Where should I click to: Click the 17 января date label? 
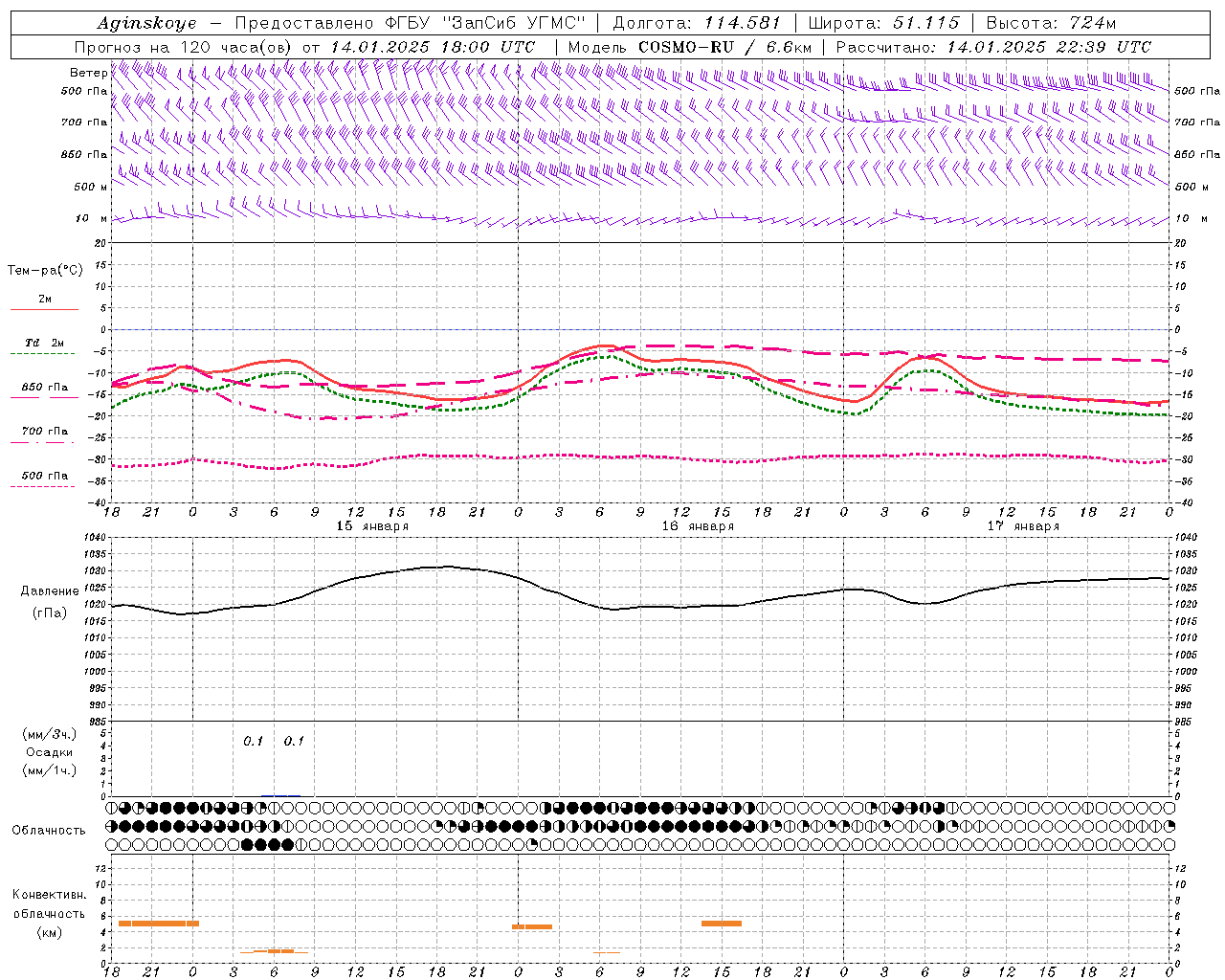point(1023,526)
